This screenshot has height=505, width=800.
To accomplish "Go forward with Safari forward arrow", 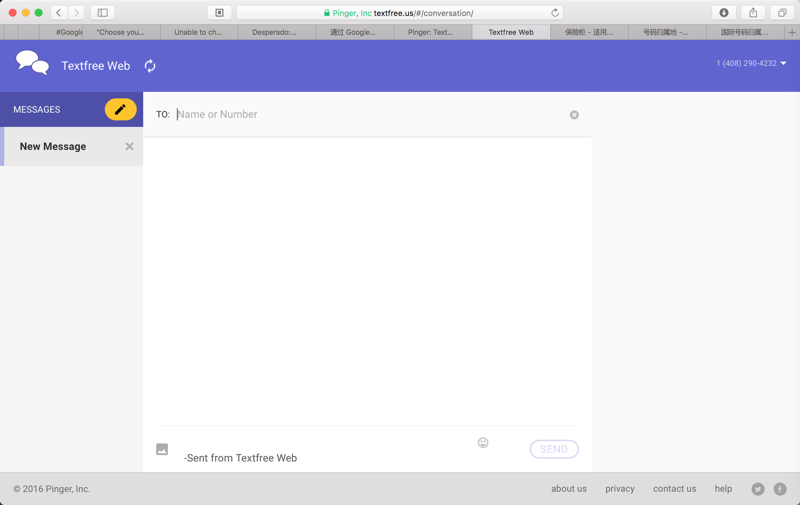I will click(76, 12).
